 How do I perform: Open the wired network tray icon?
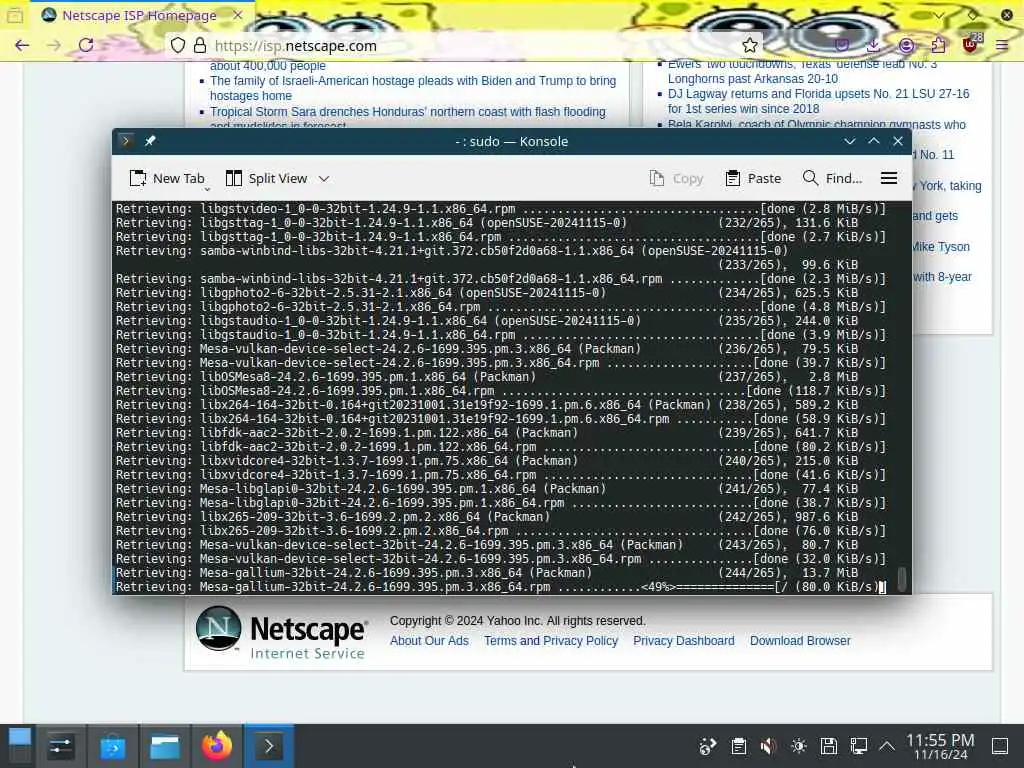pos(859,746)
